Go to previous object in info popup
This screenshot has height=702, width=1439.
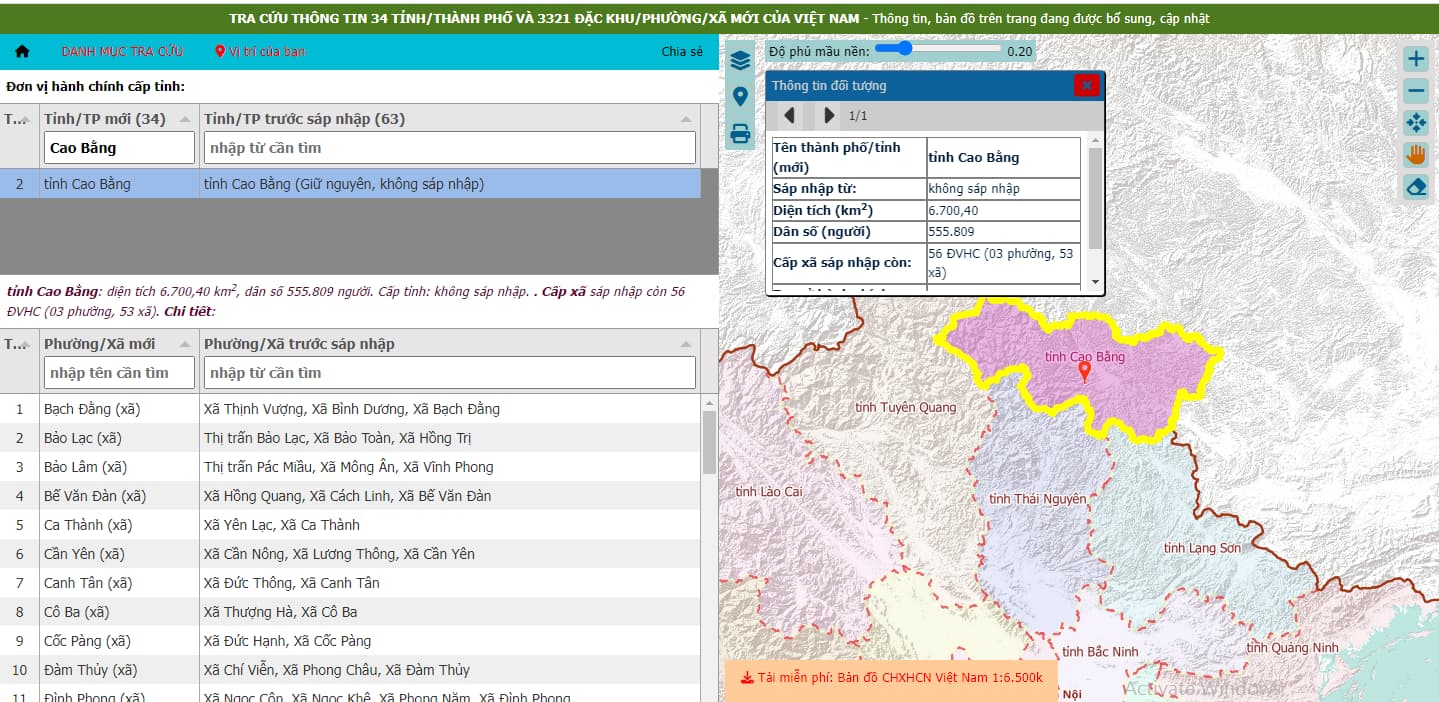coord(789,115)
